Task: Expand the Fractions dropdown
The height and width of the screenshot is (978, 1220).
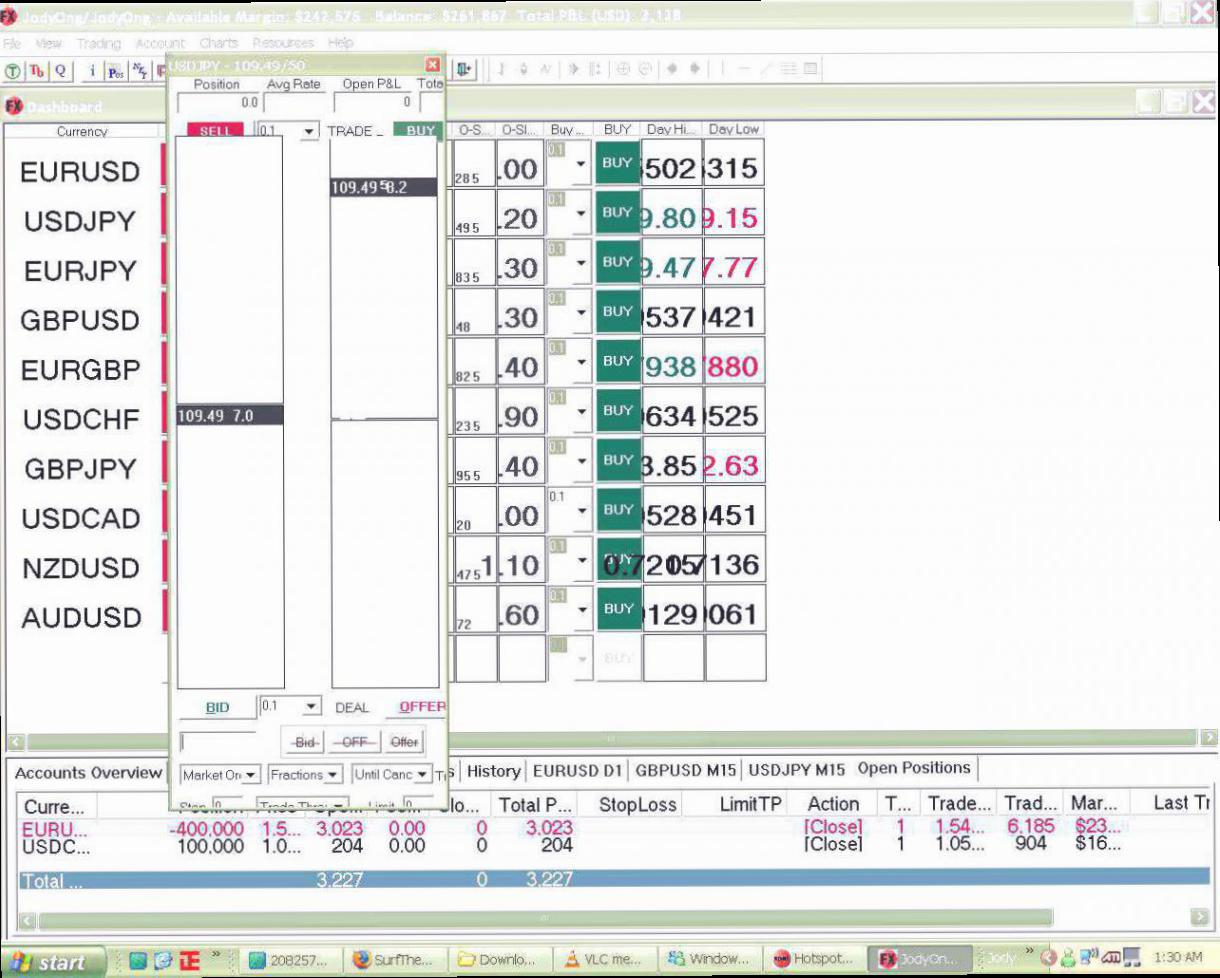Action: pyautogui.click(x=305, y=775)
